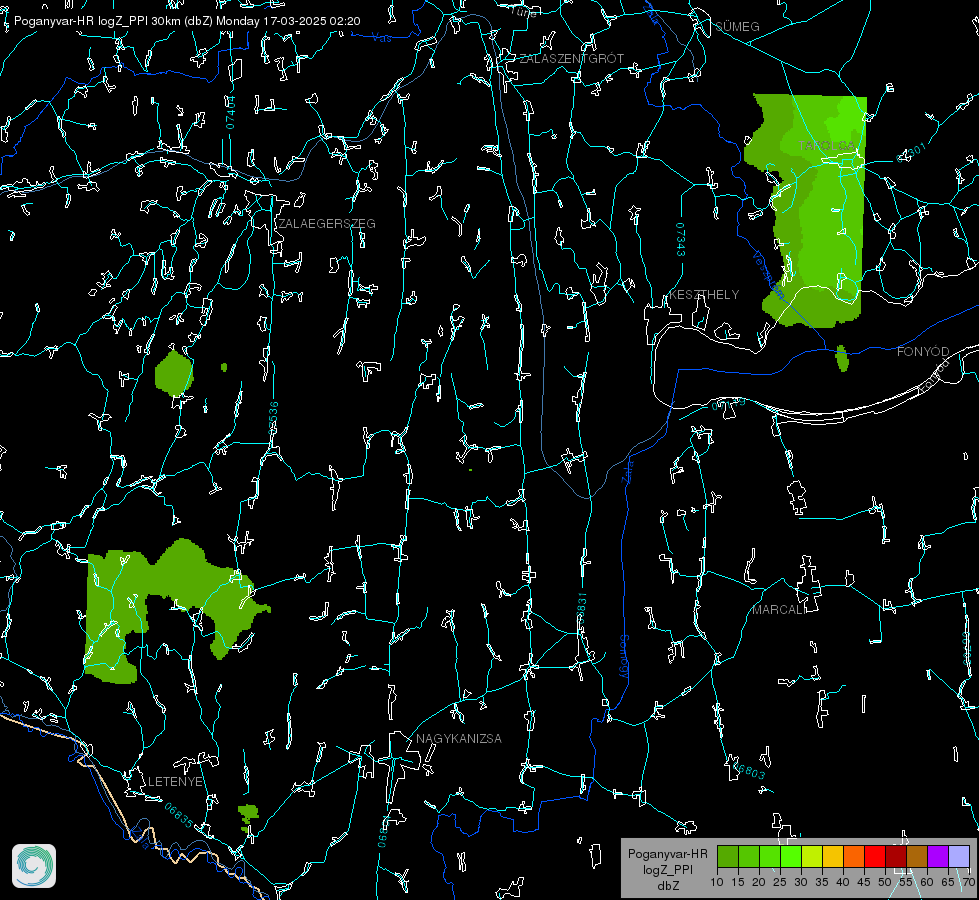This screenshot has width=979, height=900.
Task: Click the FONYÓD town label
Action: 923,352
